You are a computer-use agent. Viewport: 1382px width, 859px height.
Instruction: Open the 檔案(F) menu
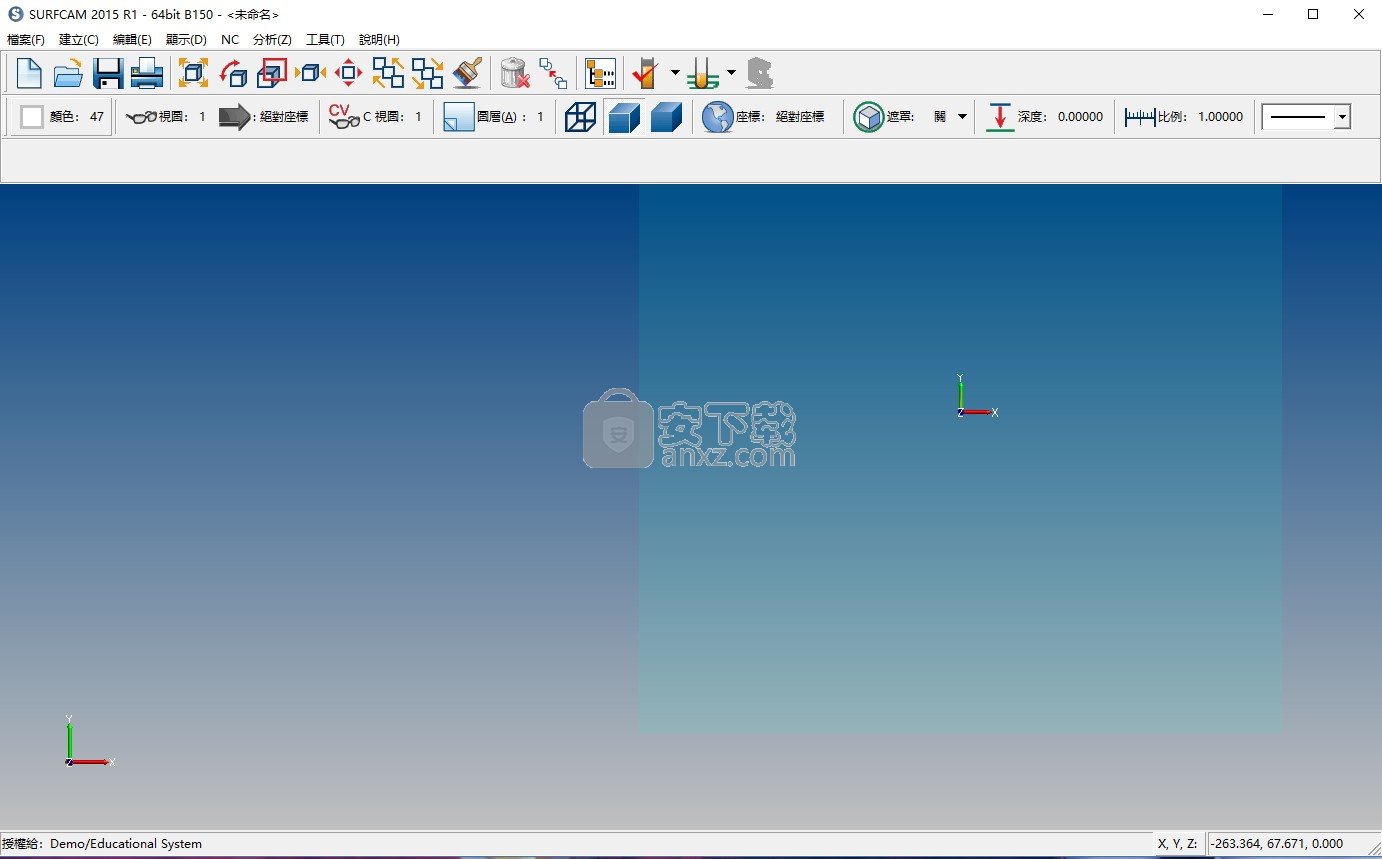pyautogui.click(x=26, y=40)
